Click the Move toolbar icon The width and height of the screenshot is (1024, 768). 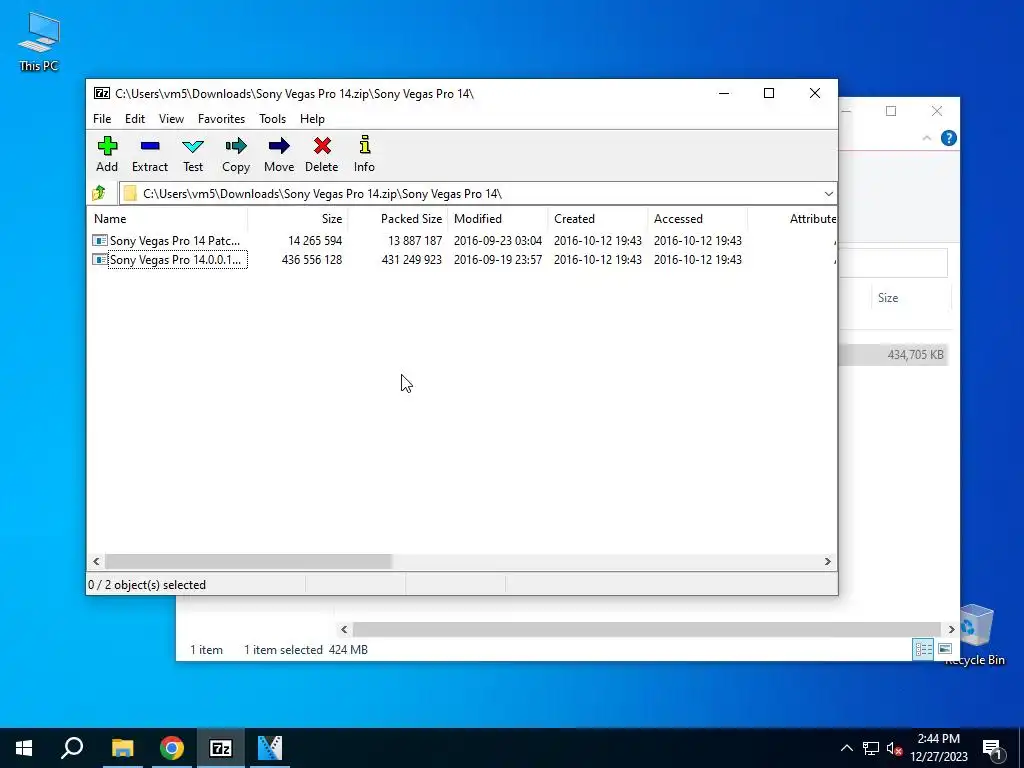point(279,146)
